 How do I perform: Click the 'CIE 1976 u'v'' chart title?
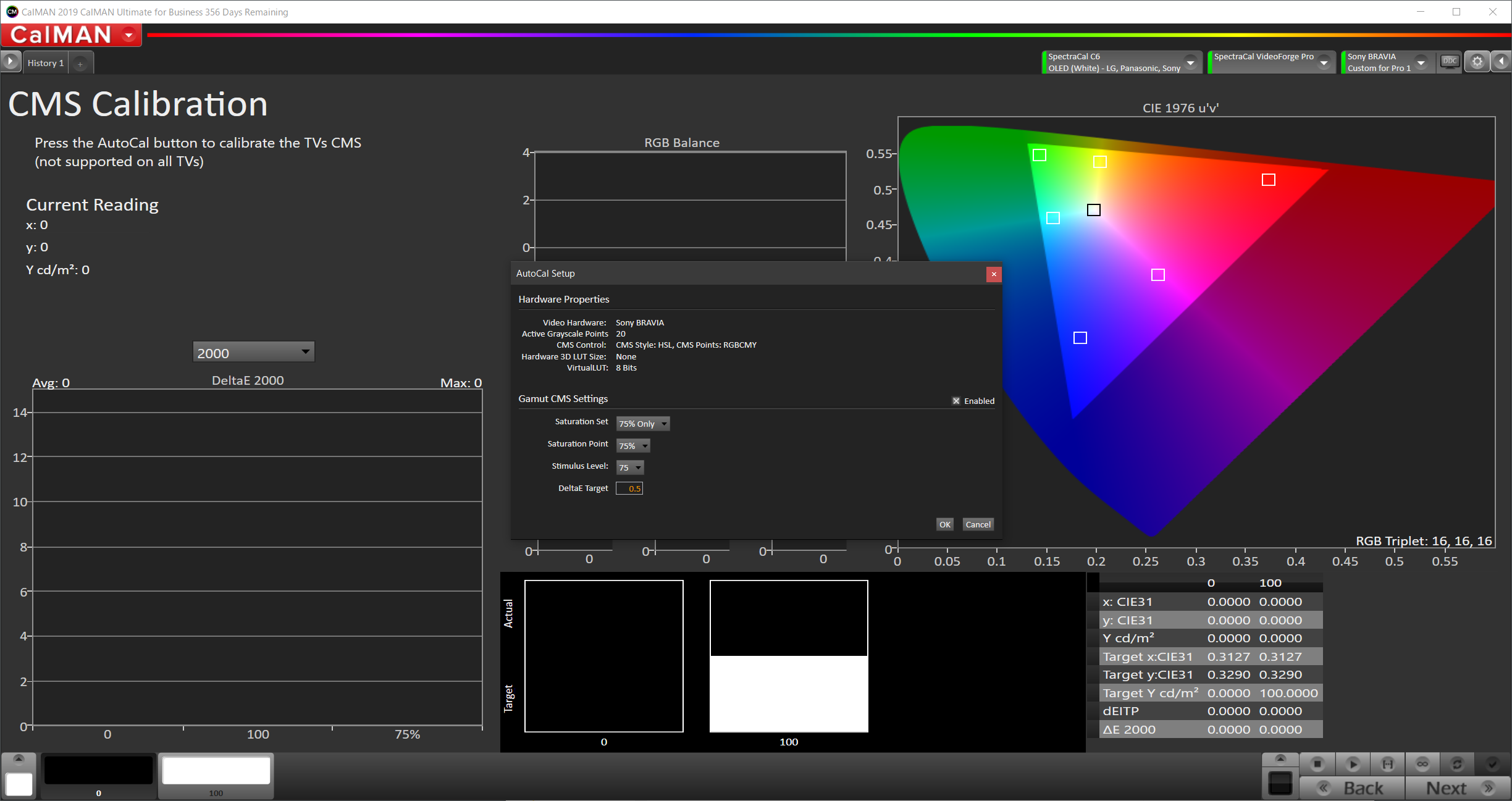point(1180,108)
